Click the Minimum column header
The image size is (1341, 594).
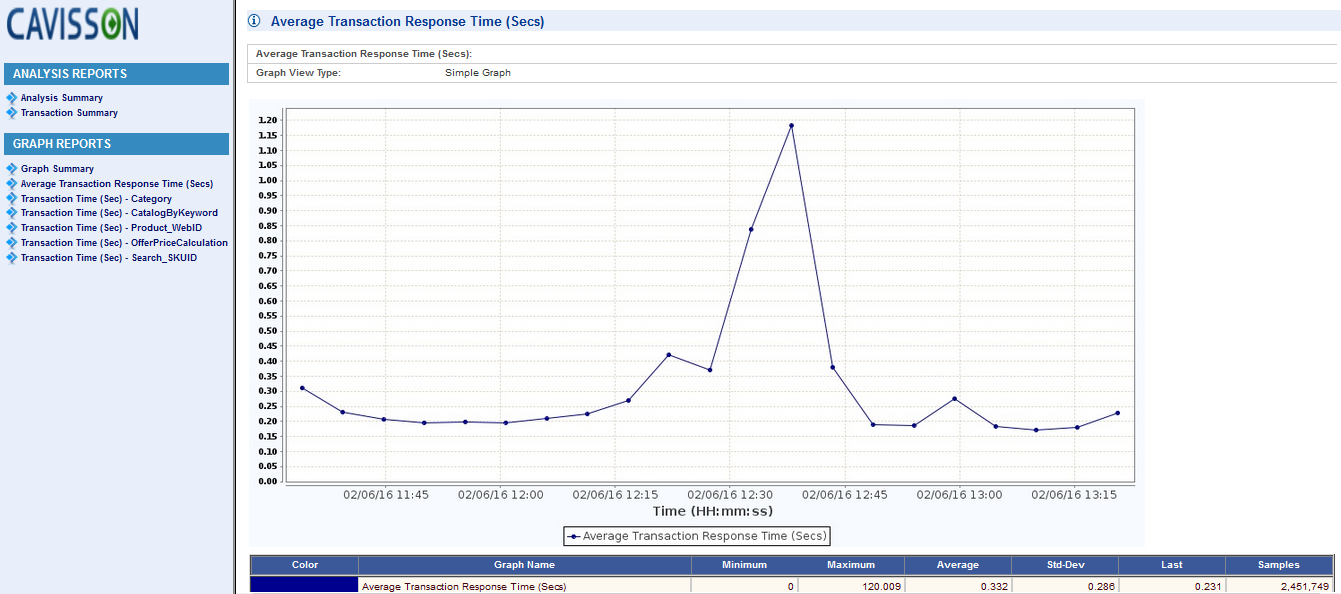[744, 565]
